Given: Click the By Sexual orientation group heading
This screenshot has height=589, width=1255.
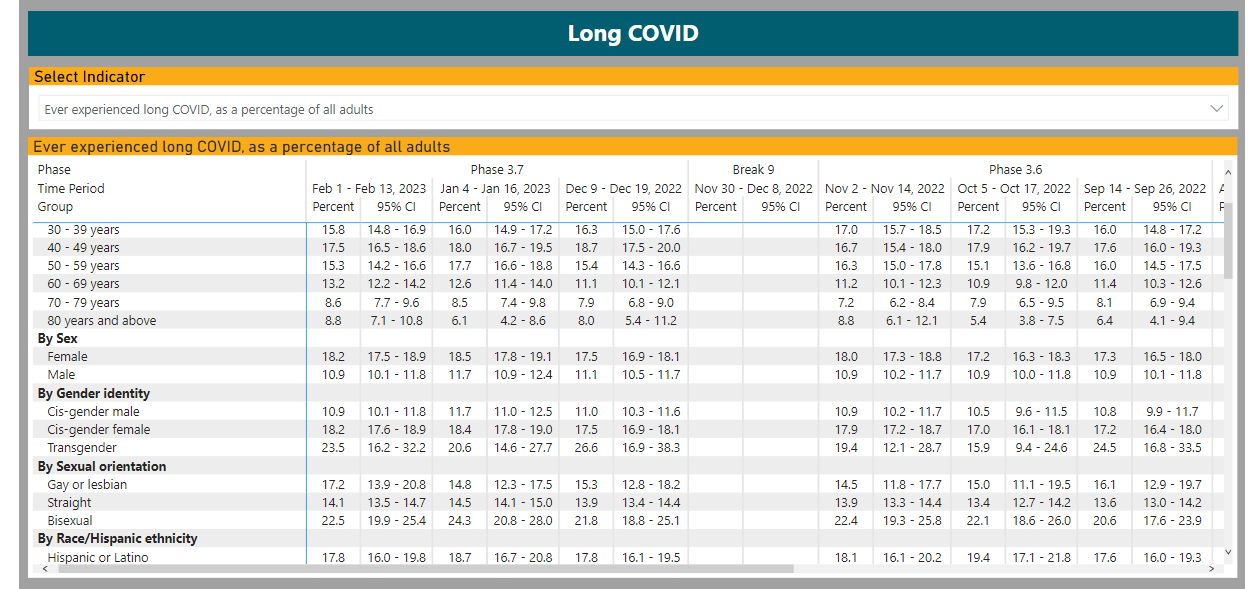Looking at the screenshot, I should pos(102,466).
